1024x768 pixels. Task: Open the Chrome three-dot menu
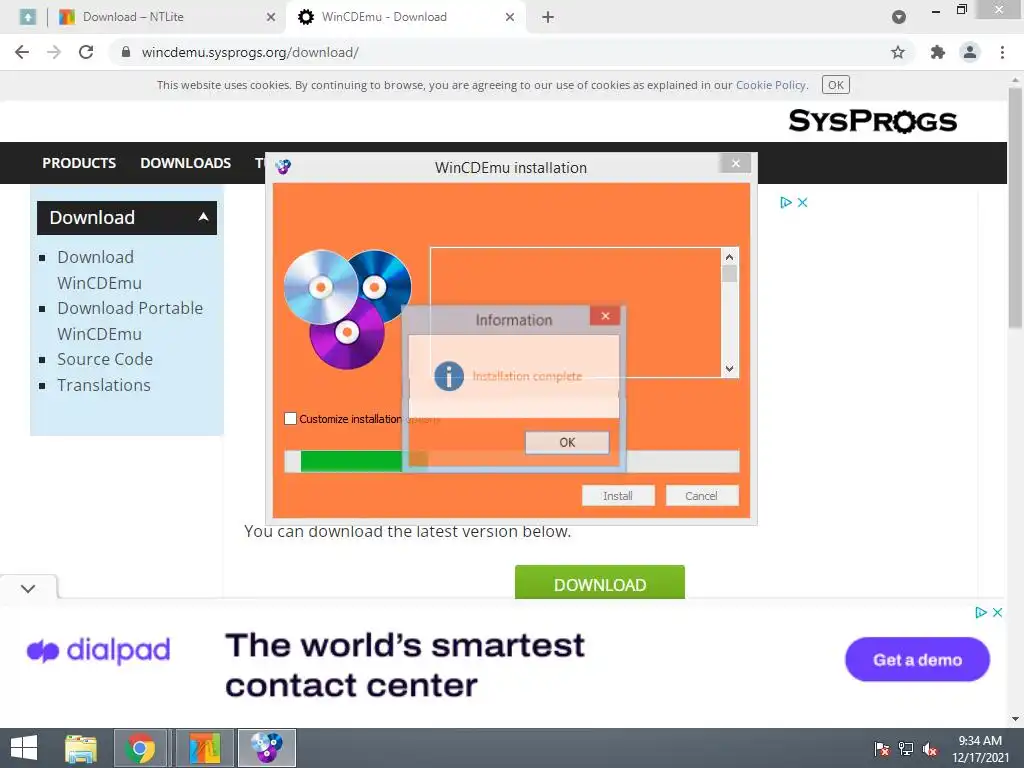coord(1002,52)
